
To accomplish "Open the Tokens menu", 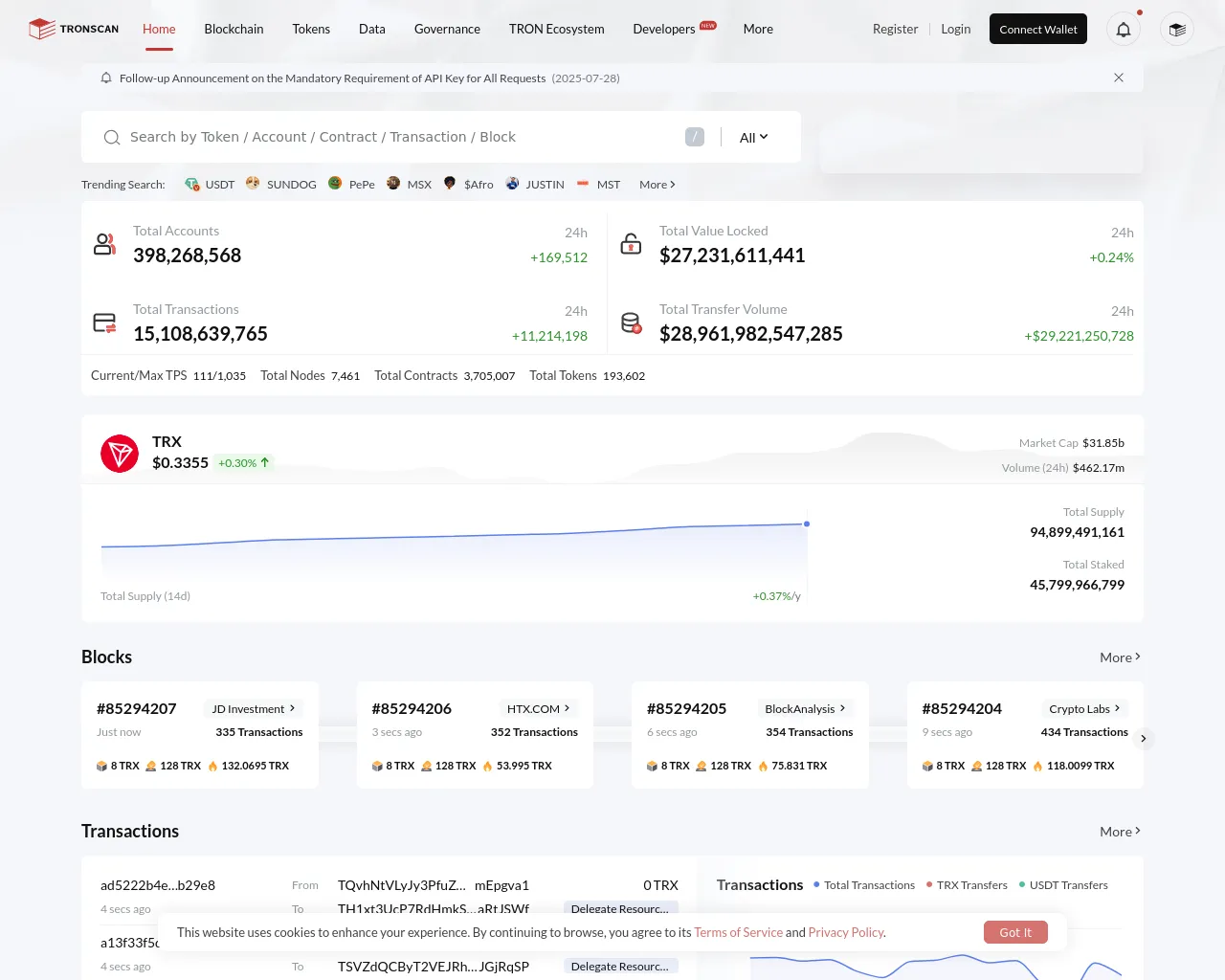I will (311, 29).
